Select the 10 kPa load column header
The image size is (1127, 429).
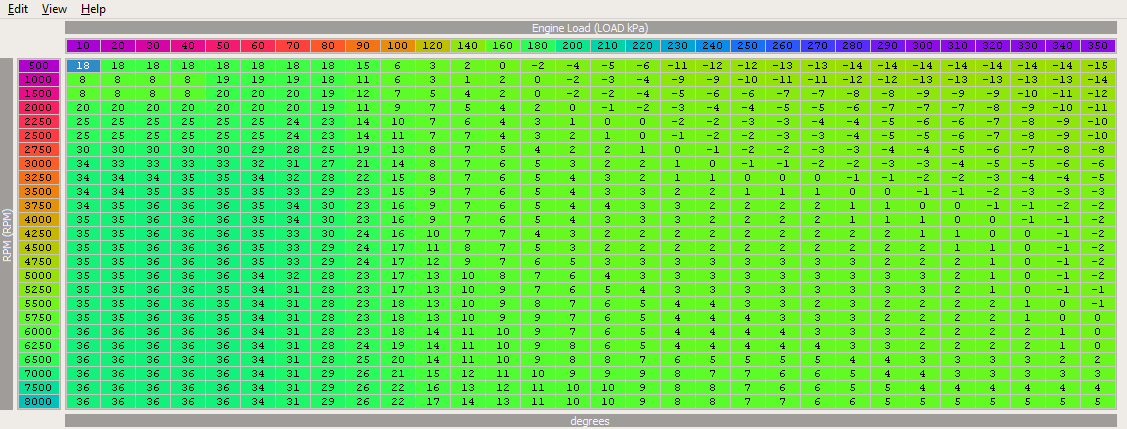(83, 46)
